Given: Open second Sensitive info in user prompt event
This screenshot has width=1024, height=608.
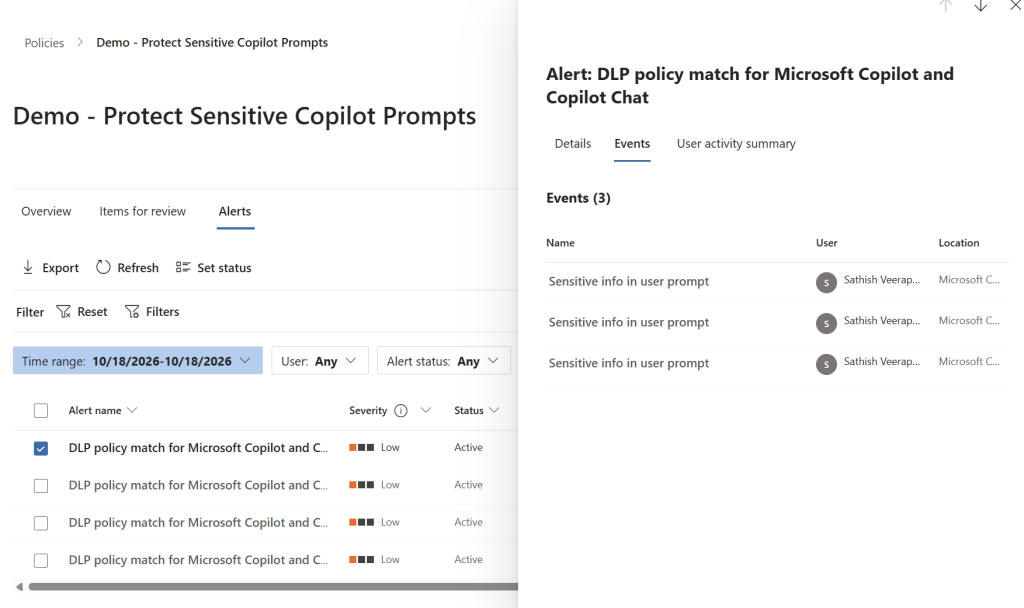Looking at the screenshot, I should [x=628, y=323].
